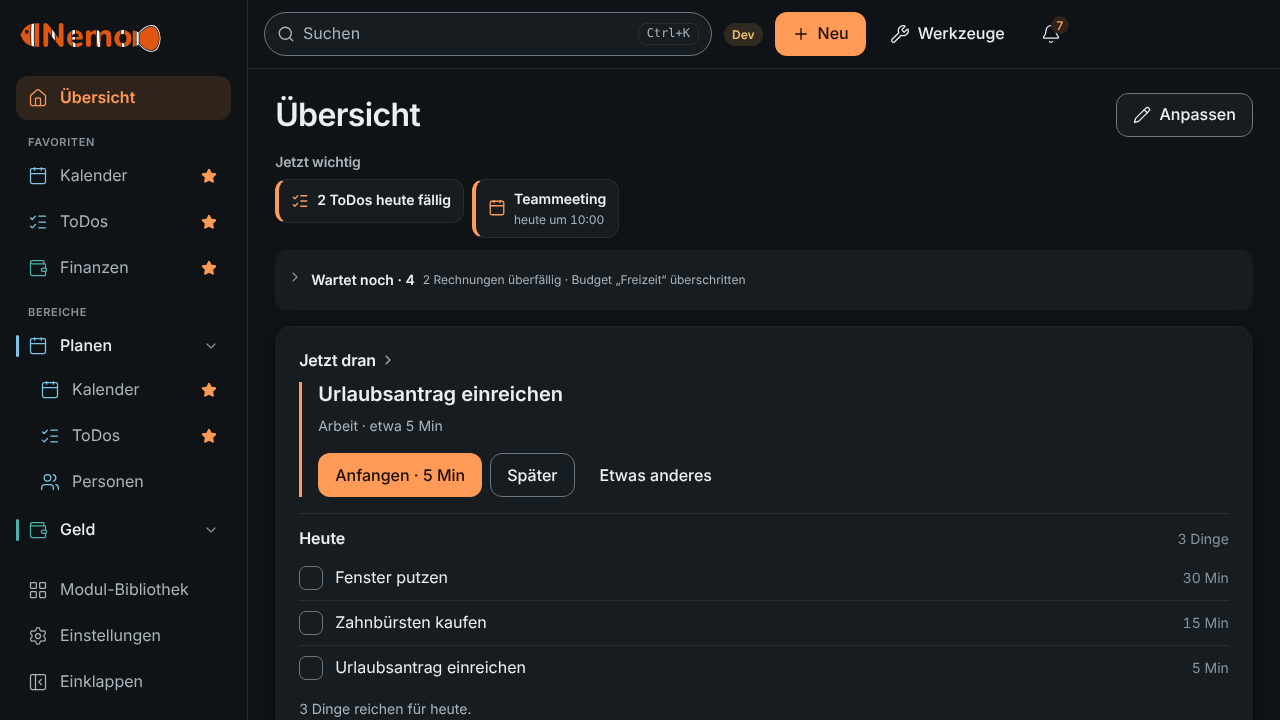Check the Urlaubsantrag einreichen checkbox in Heute
1280x720 pixels.
[311, 668]
